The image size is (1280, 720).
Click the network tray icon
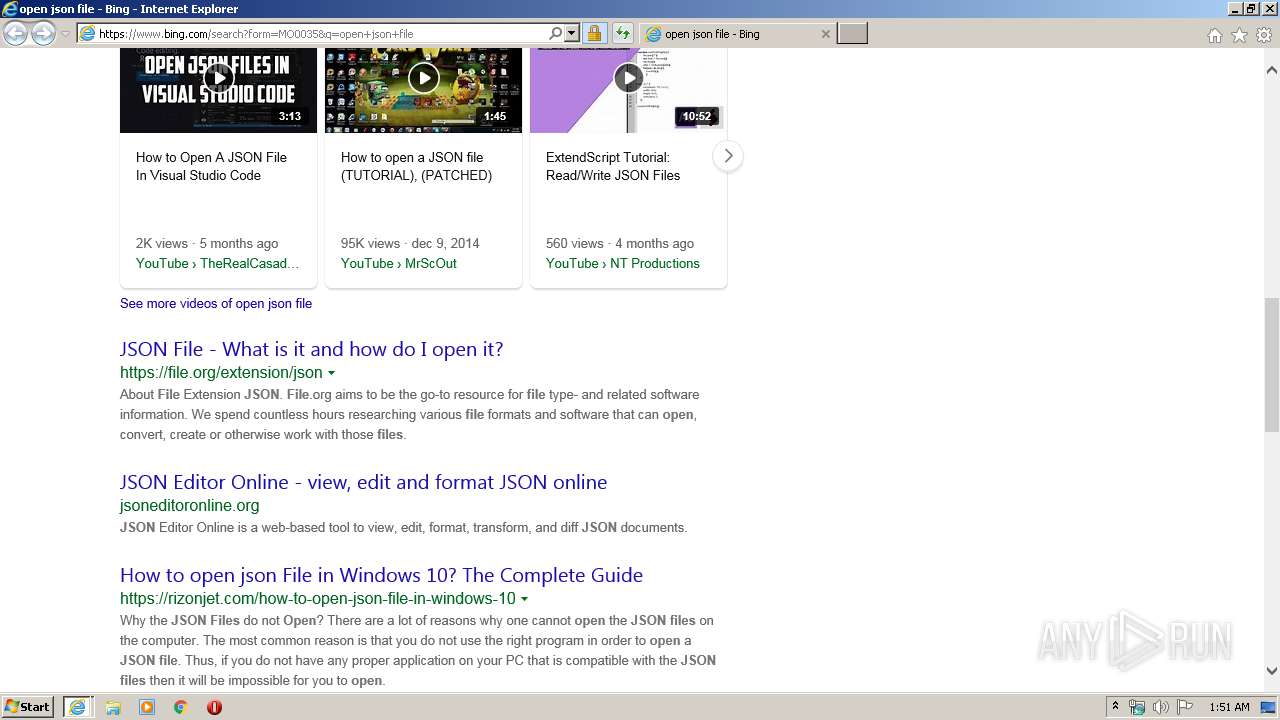click(x=1137, y=707)
